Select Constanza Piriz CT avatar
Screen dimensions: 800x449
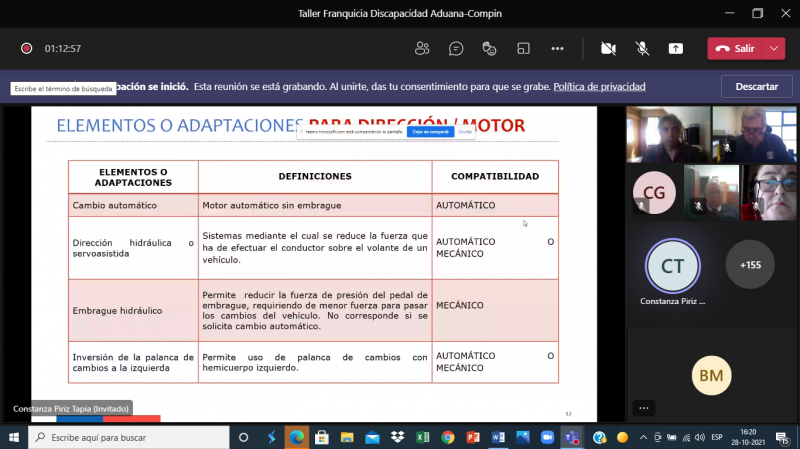672,266
